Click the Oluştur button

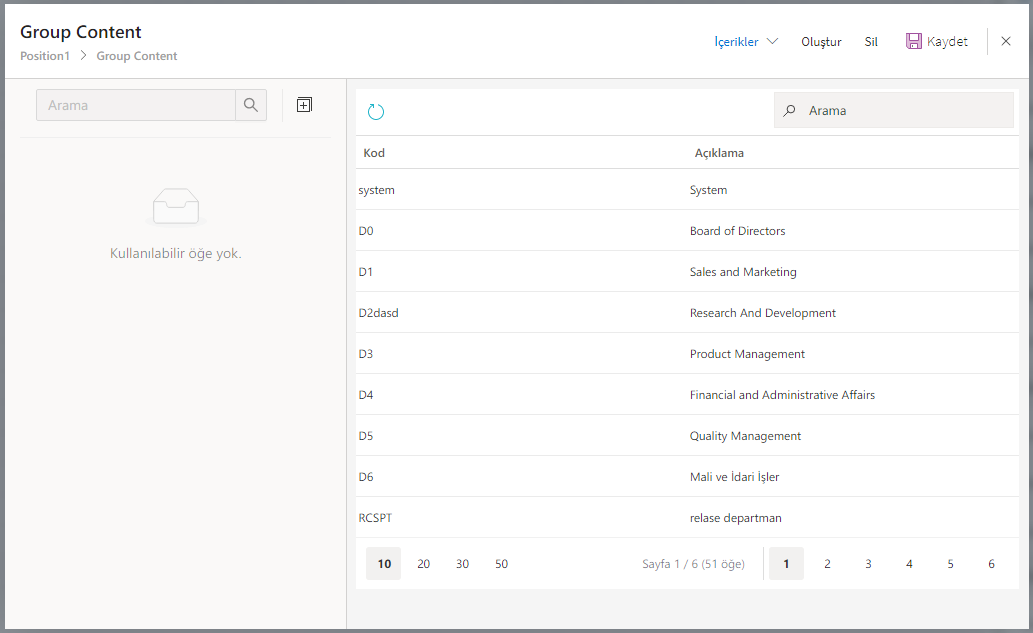821,42
